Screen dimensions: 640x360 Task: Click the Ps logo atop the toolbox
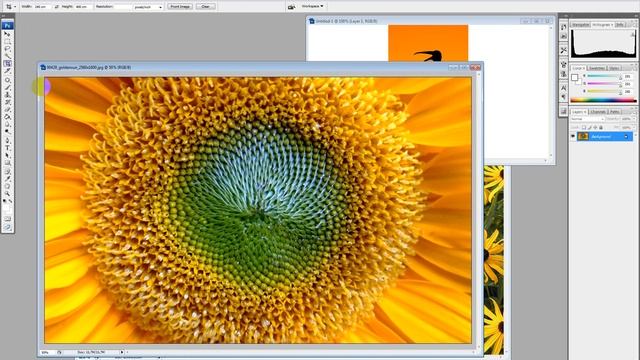7,25
